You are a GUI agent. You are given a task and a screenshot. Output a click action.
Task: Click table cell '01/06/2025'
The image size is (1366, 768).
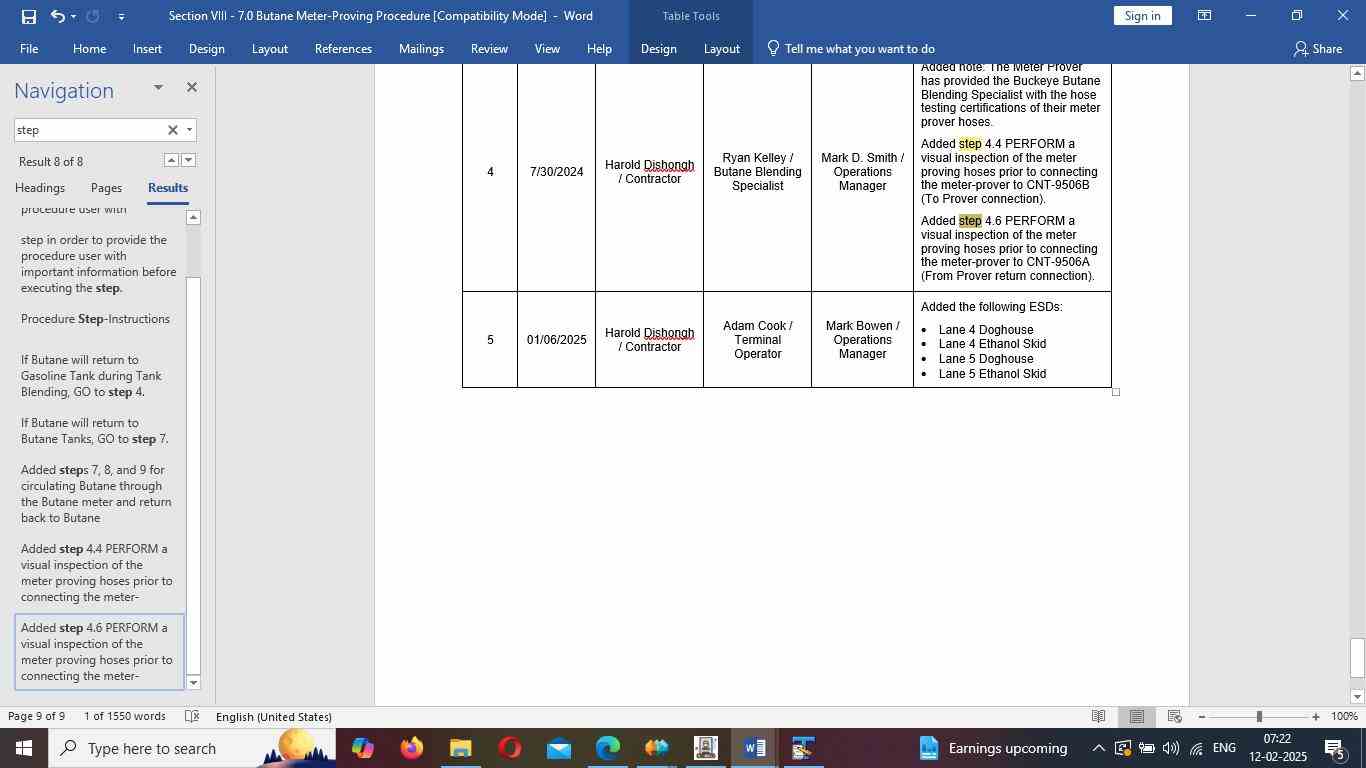556,340
